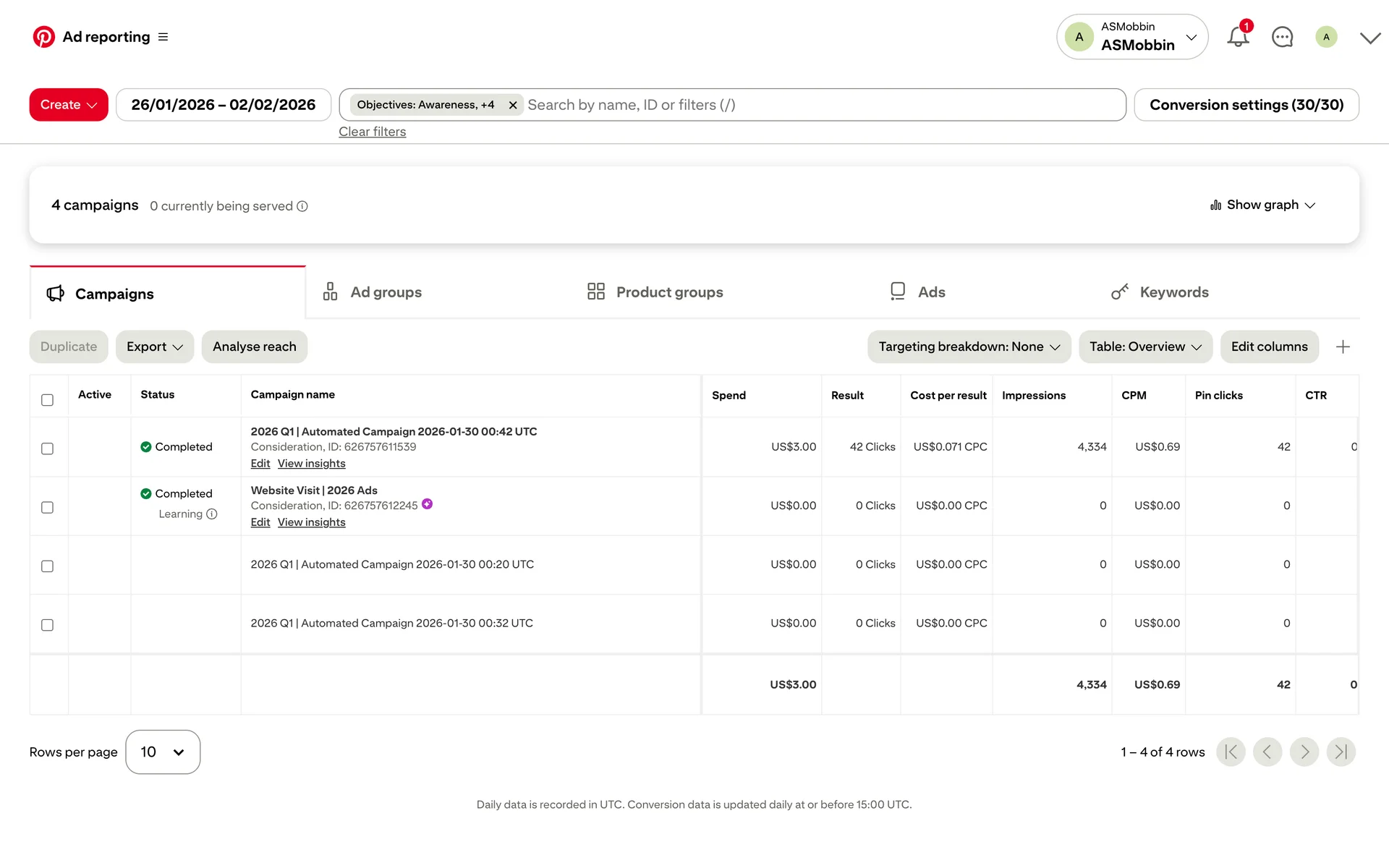Jump to the last page arrow
The image size is (1389, 868).
pyautogui.click(x=1341, y=752)
